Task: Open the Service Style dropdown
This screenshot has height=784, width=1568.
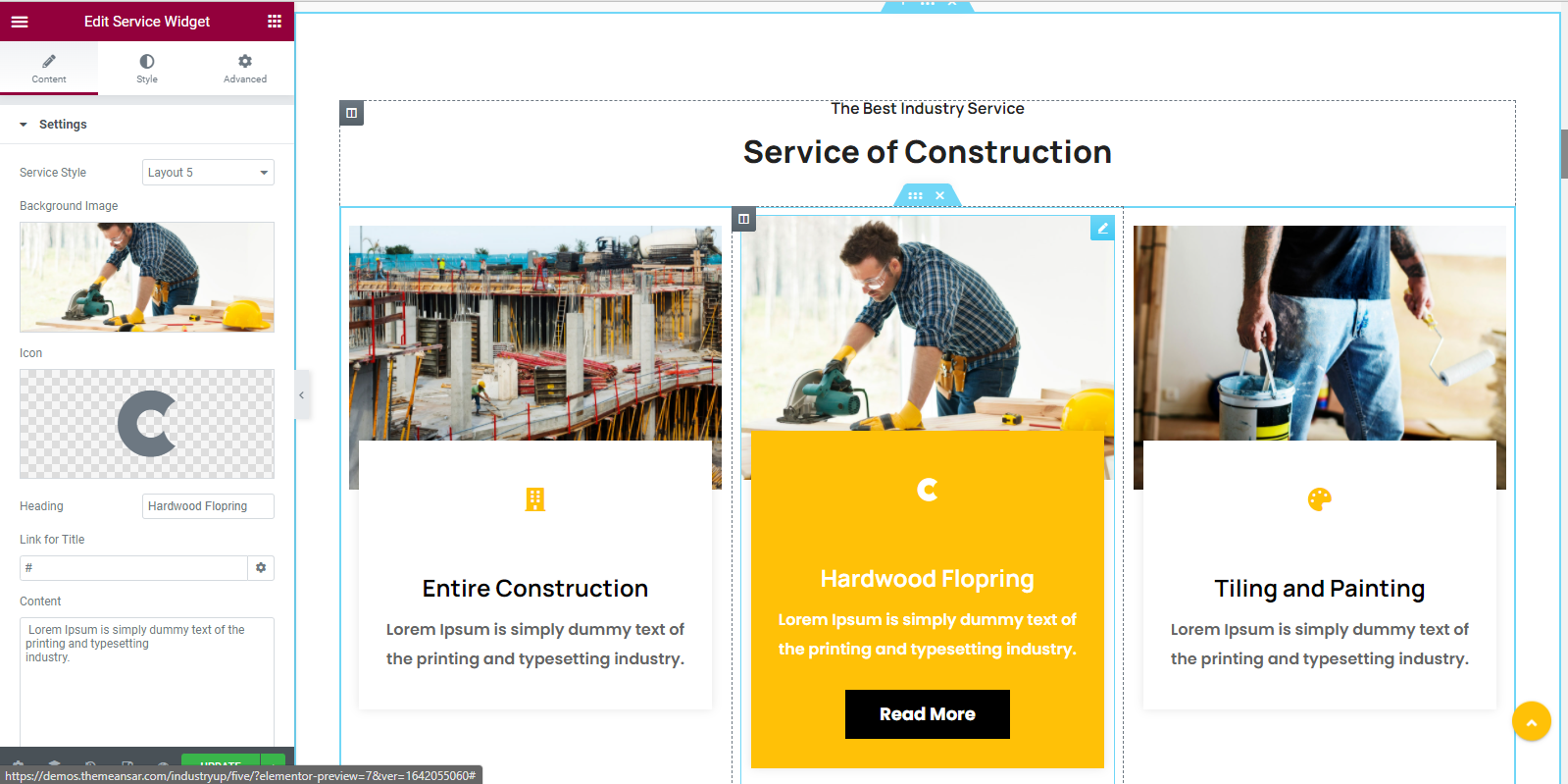Action: pyautogui.click(x=208, y=173)
